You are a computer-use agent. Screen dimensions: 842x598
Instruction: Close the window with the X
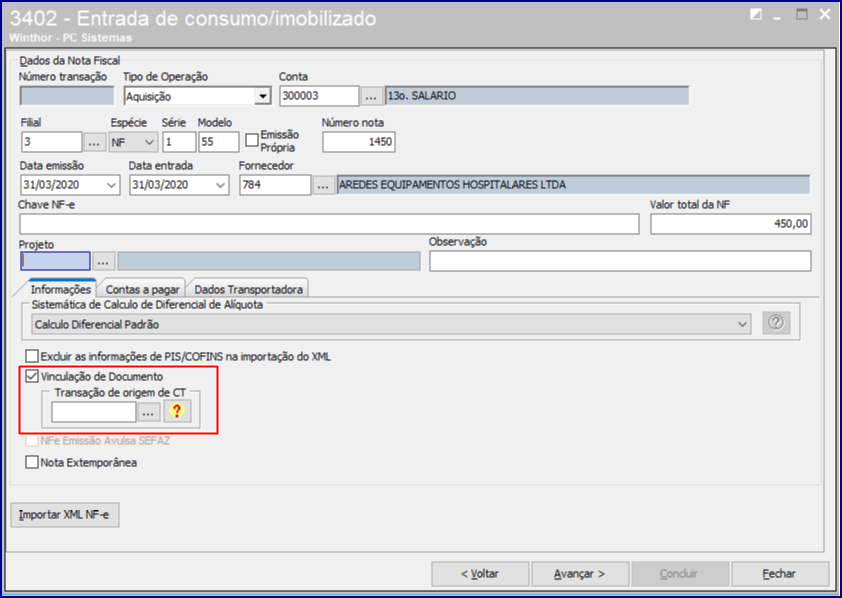point(824,14)
